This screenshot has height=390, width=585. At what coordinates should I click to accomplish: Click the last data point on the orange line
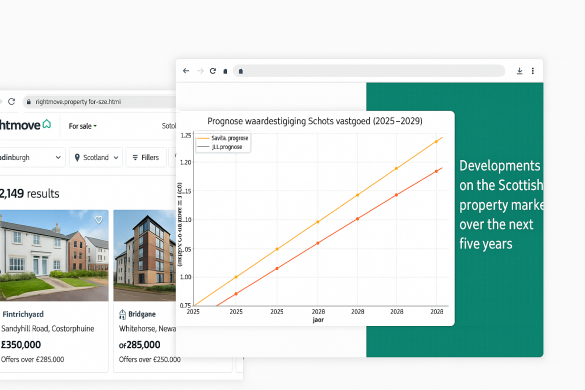pyautogui.click(x=436, y=142)
